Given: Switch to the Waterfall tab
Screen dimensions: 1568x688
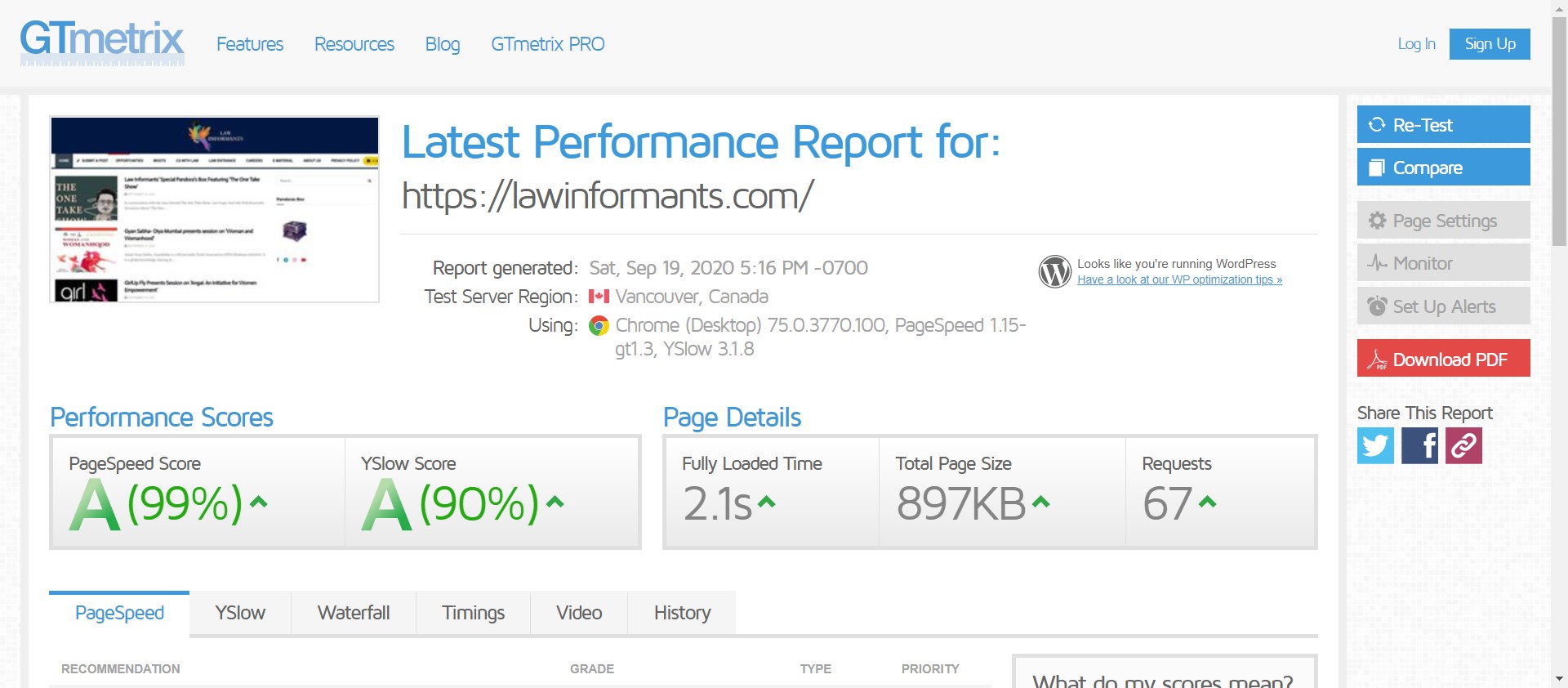Looking at the screenshot, I should point(353,613).
